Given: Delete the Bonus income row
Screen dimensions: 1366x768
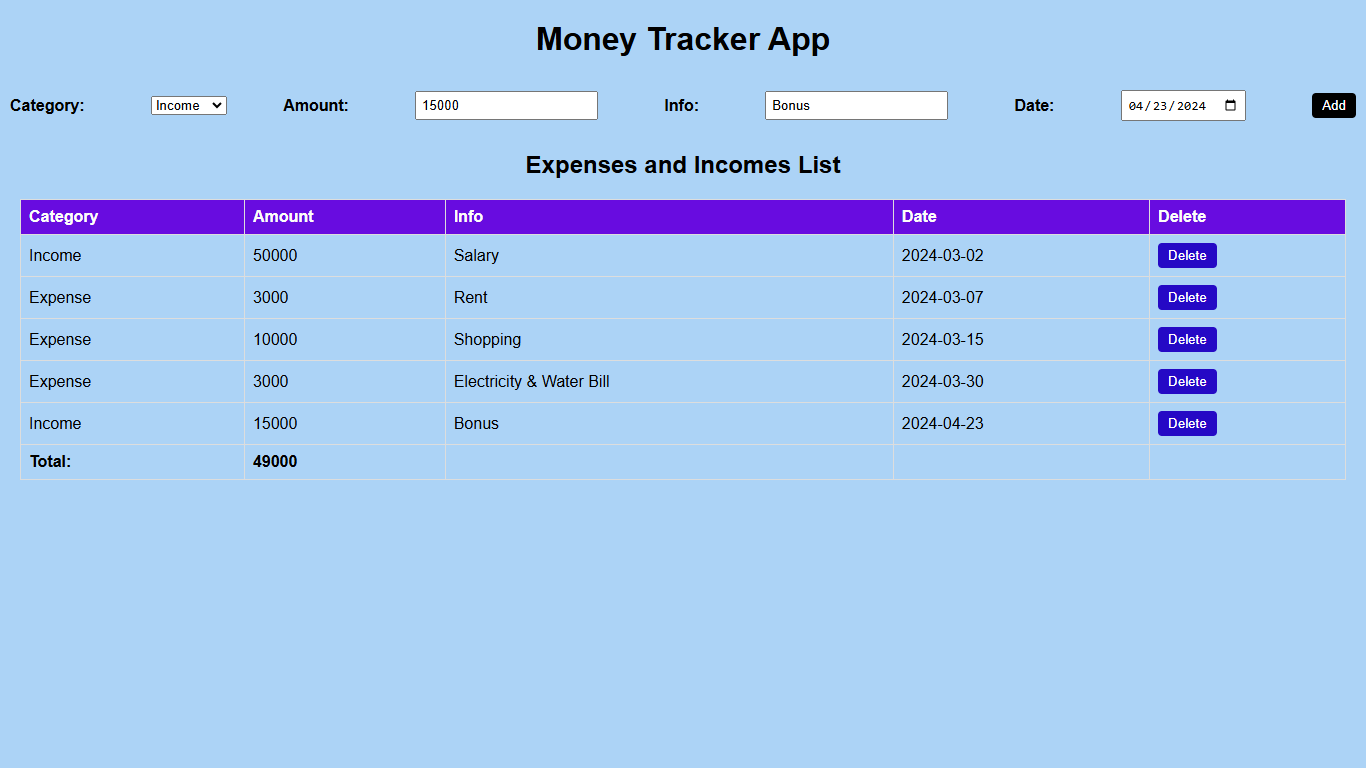Looking at the screenshot, I should pos(1187,423).
